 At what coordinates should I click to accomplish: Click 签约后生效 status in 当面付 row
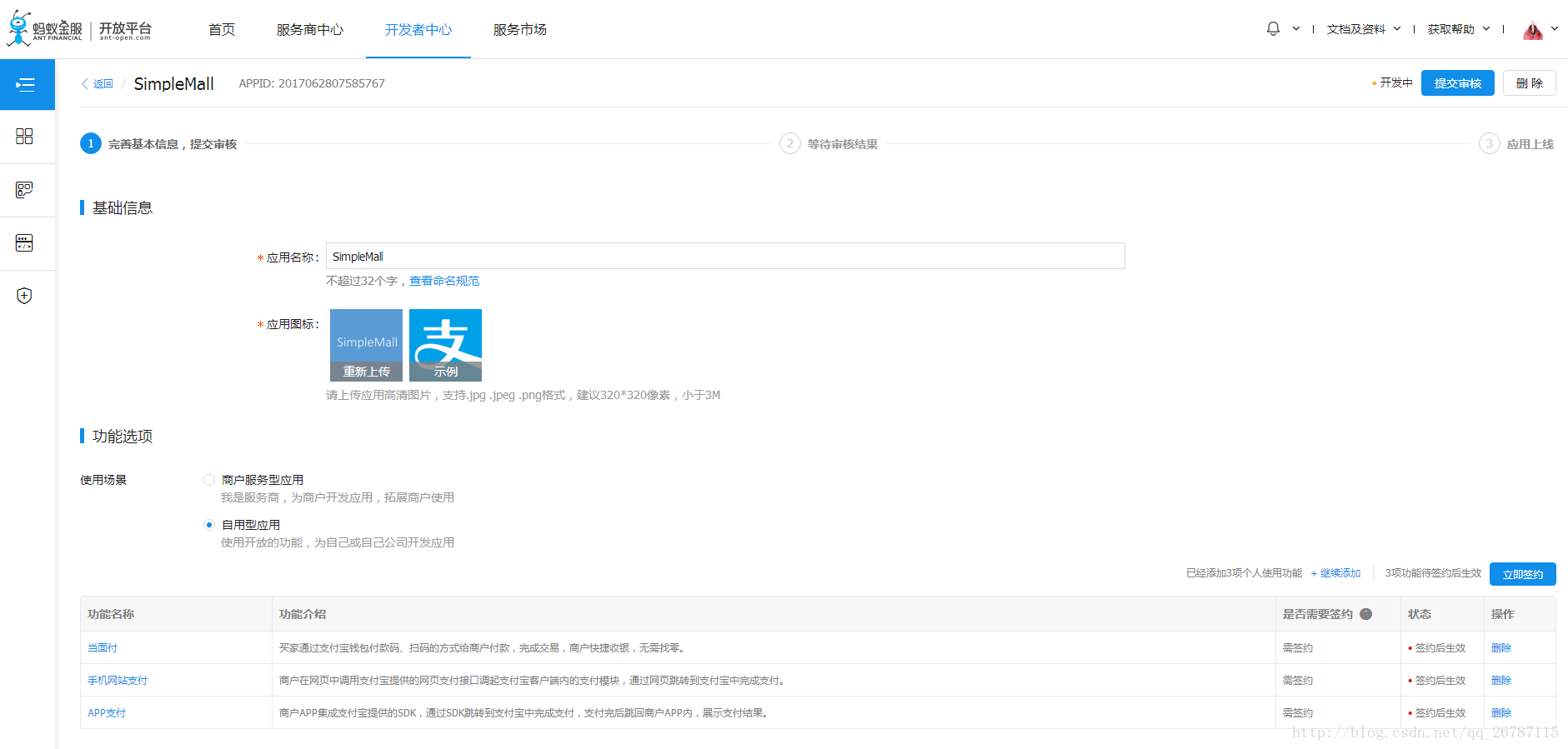click(x=1437, y=647)
